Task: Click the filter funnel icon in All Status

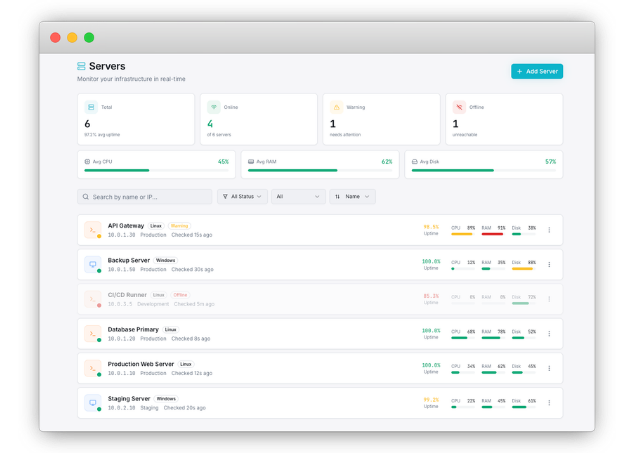Action: [225, 197]
